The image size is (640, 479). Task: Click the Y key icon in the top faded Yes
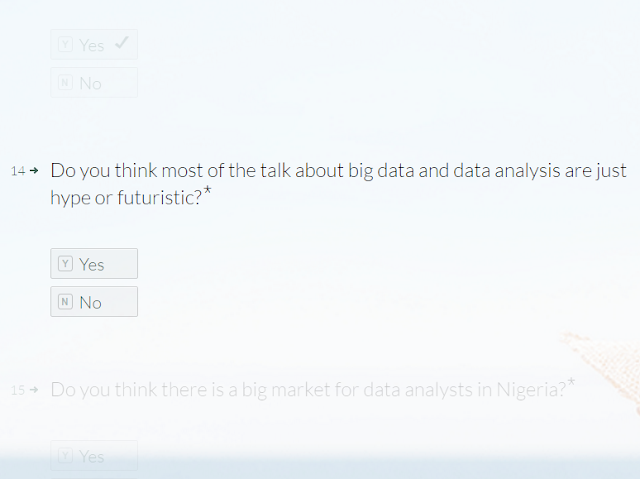click(x=66, y=45)
